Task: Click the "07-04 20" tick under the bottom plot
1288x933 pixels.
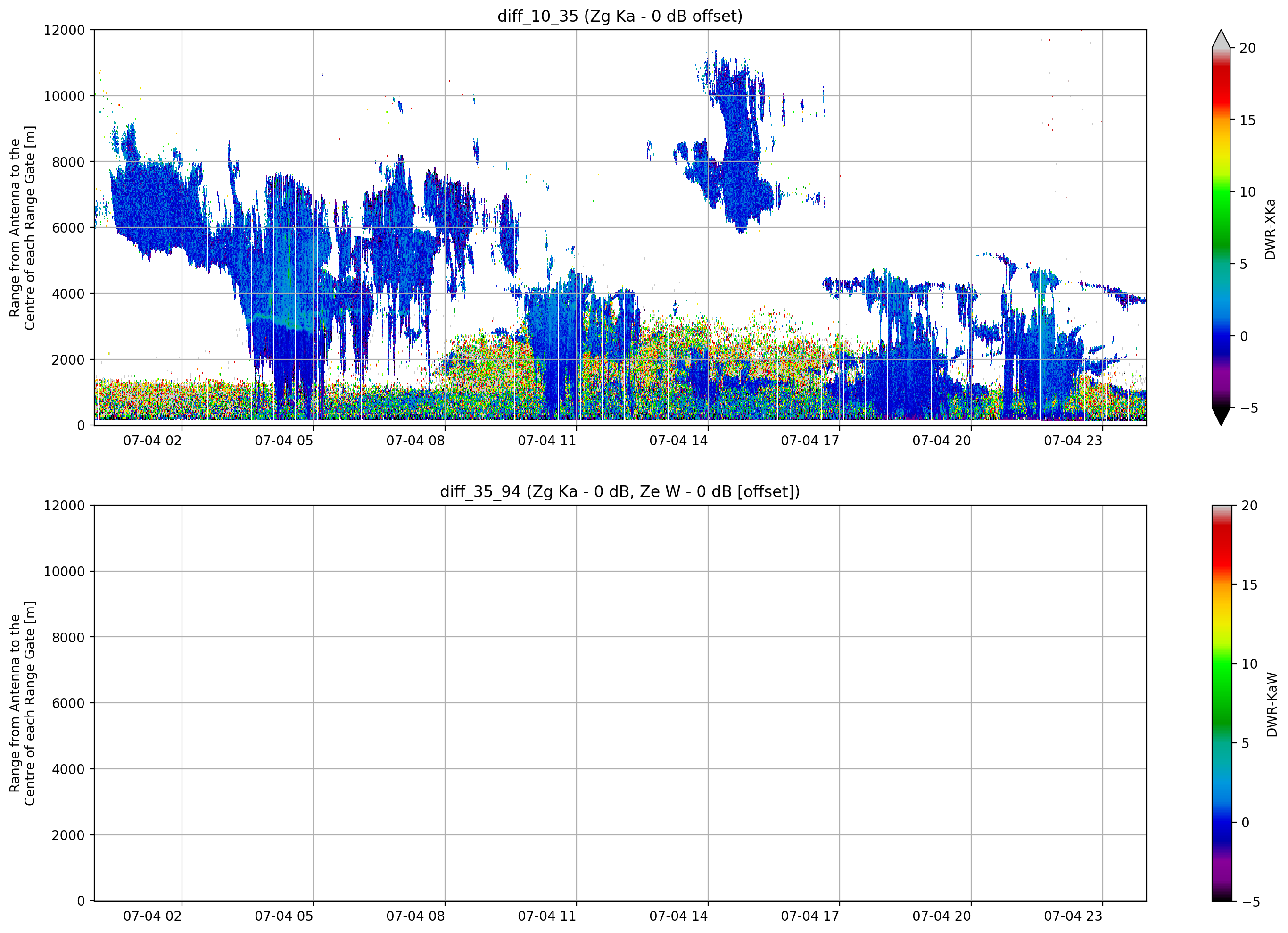Action: pos(941,916)
